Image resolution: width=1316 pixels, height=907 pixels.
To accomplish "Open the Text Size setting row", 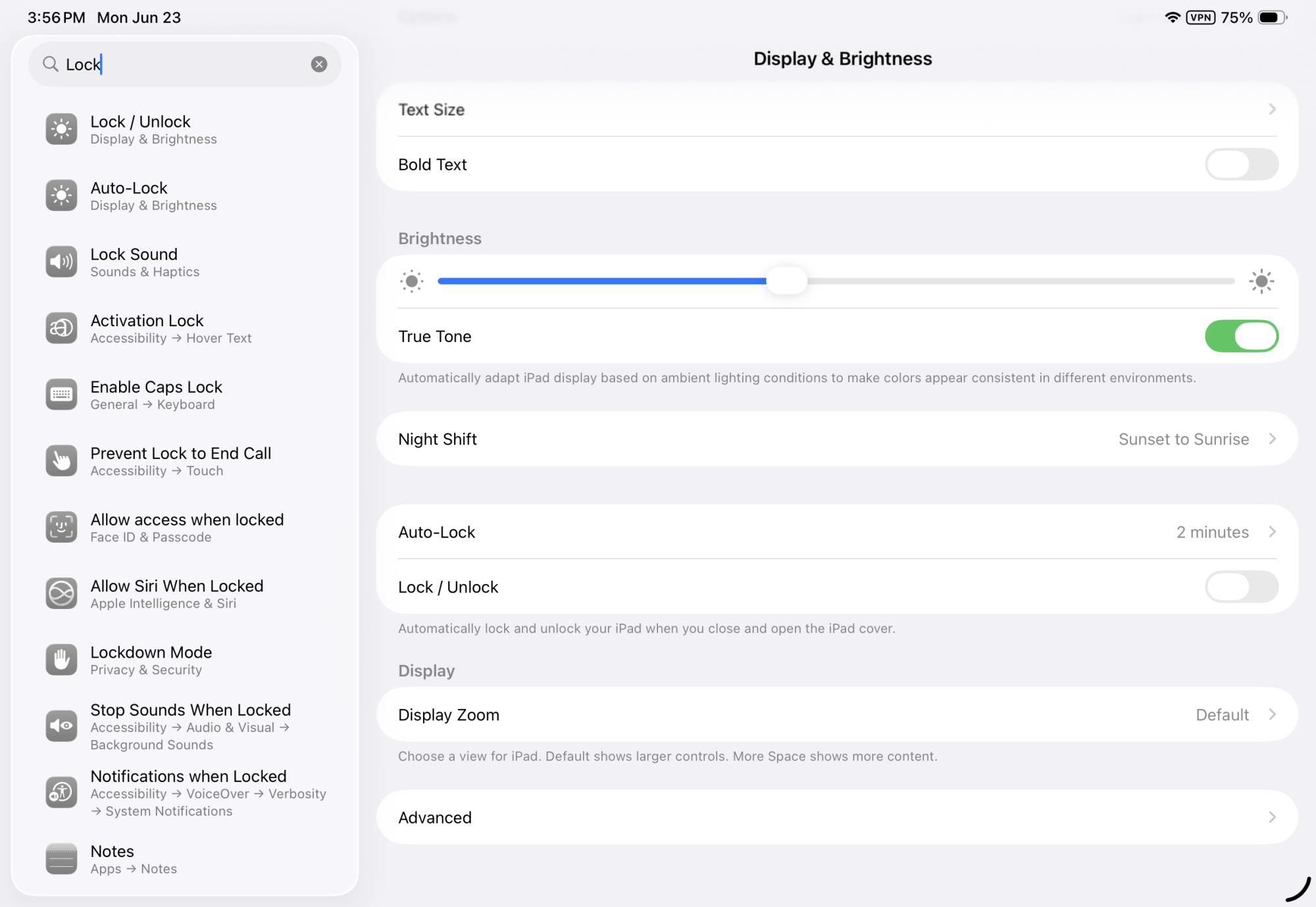I will (836, 110).
